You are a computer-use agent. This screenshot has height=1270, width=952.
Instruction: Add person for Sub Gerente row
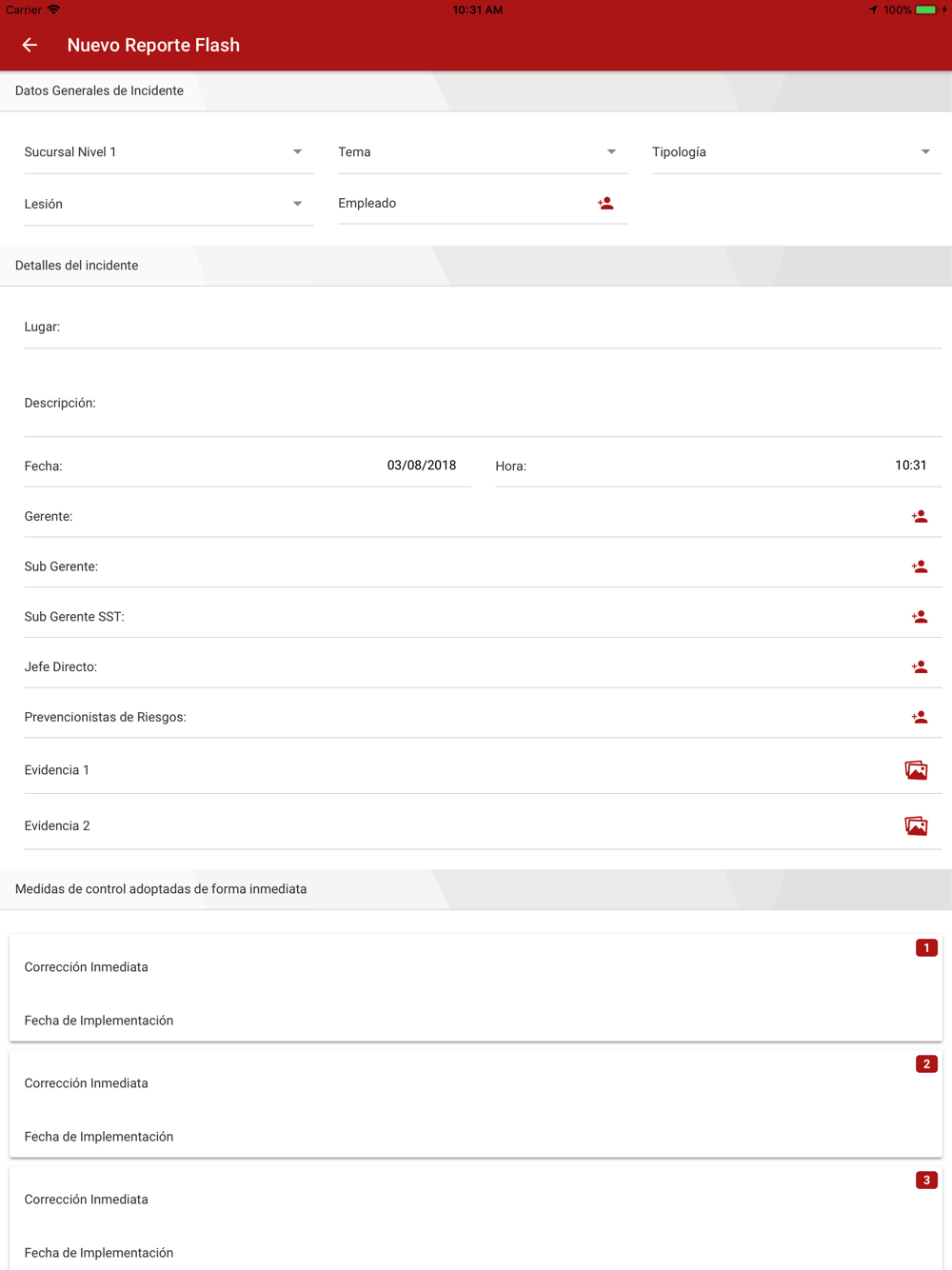(x=920, y=567)
